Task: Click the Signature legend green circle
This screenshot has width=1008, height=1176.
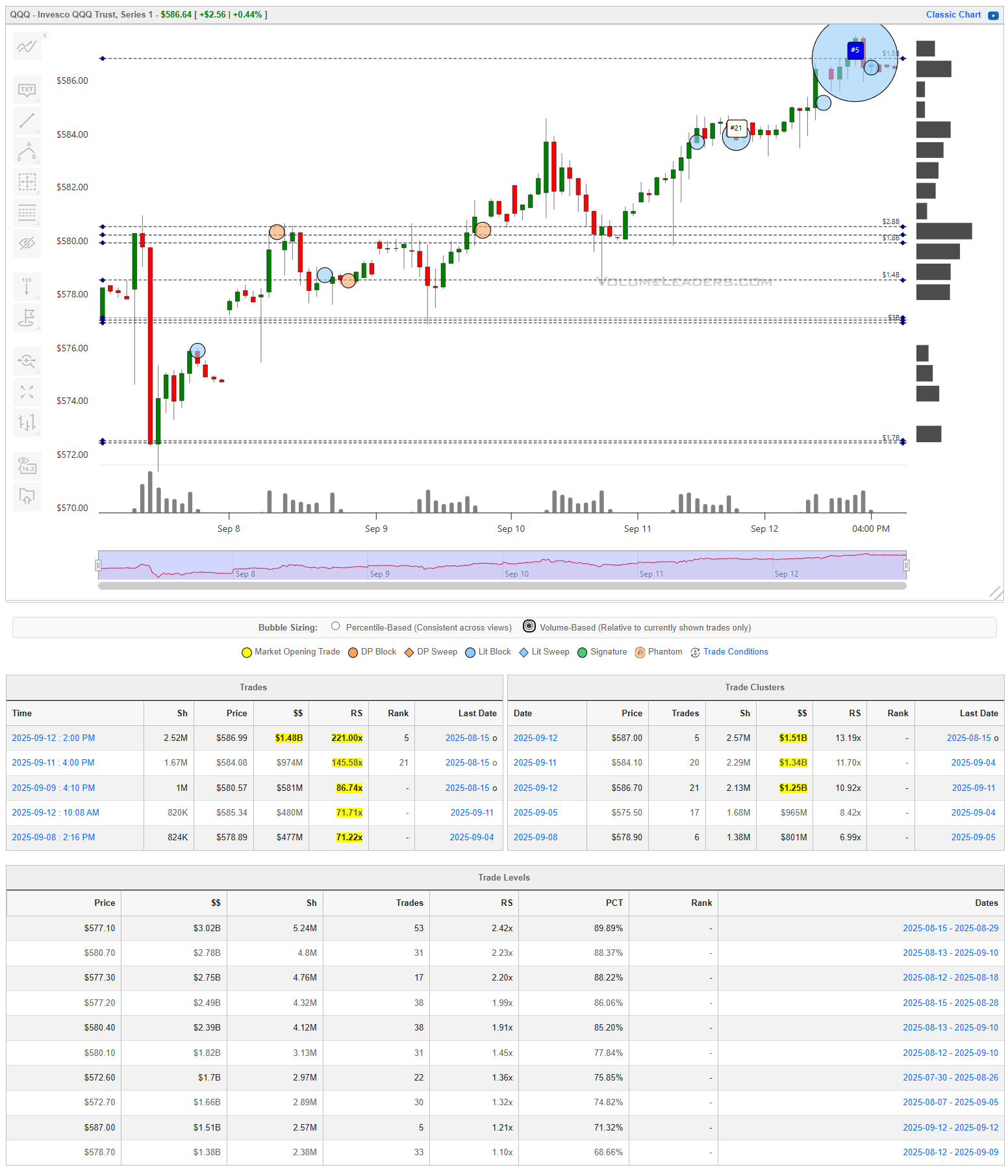Action: coord(583,653)
